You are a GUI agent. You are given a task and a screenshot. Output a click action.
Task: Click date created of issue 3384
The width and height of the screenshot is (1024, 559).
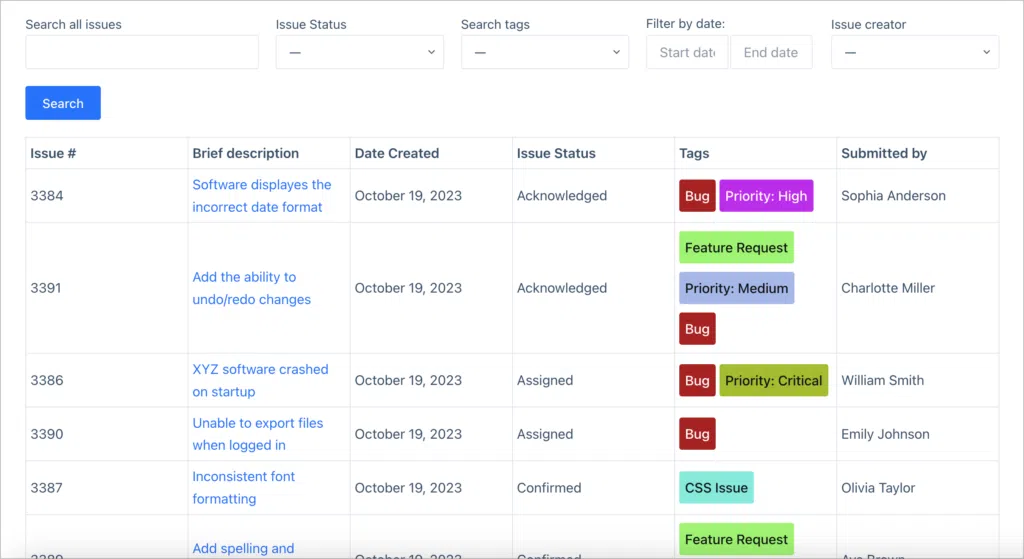coord(408,196)
